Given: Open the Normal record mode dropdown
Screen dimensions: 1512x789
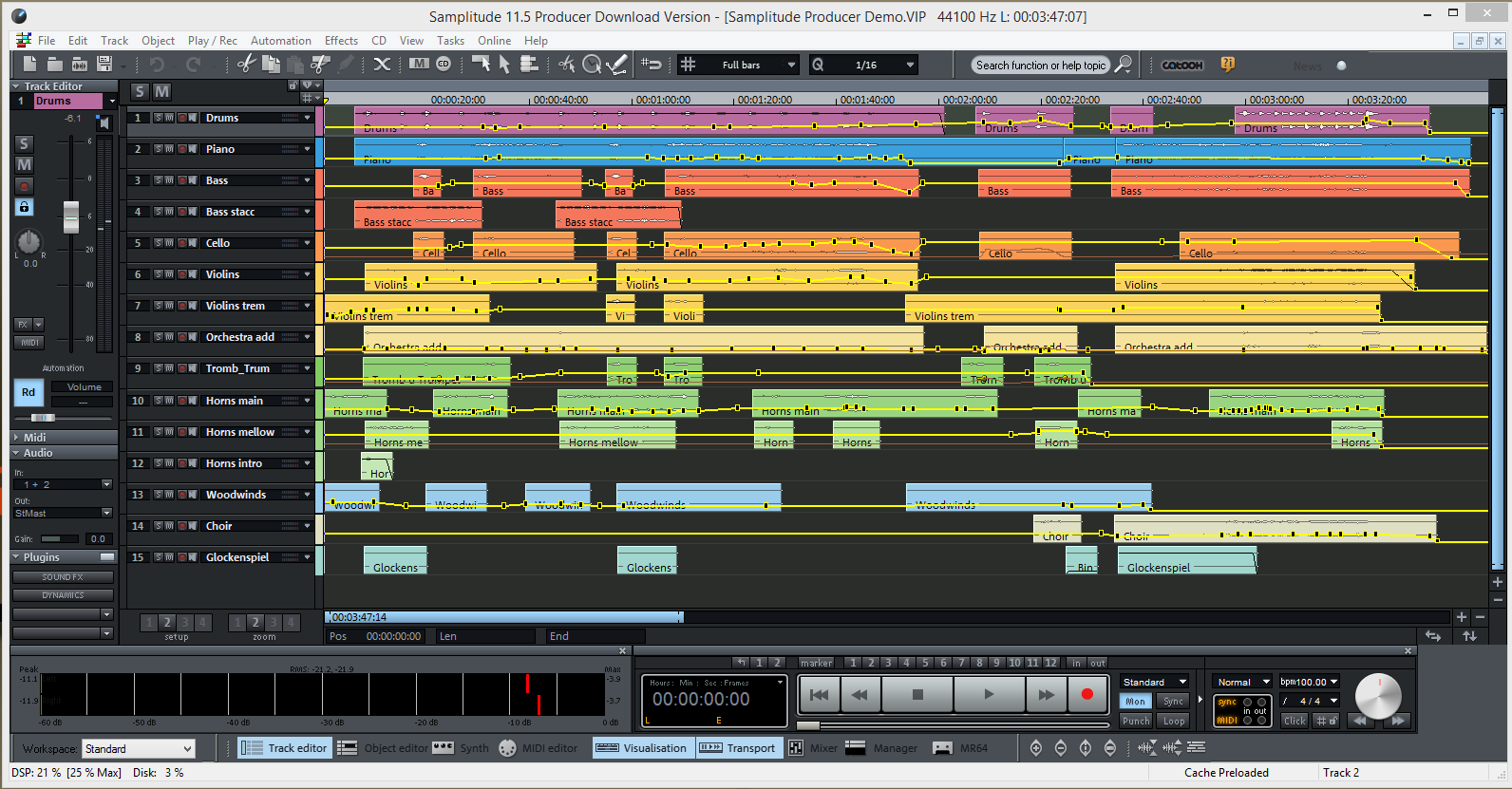Looking at the screenshot, I should tap(1242, 682).
